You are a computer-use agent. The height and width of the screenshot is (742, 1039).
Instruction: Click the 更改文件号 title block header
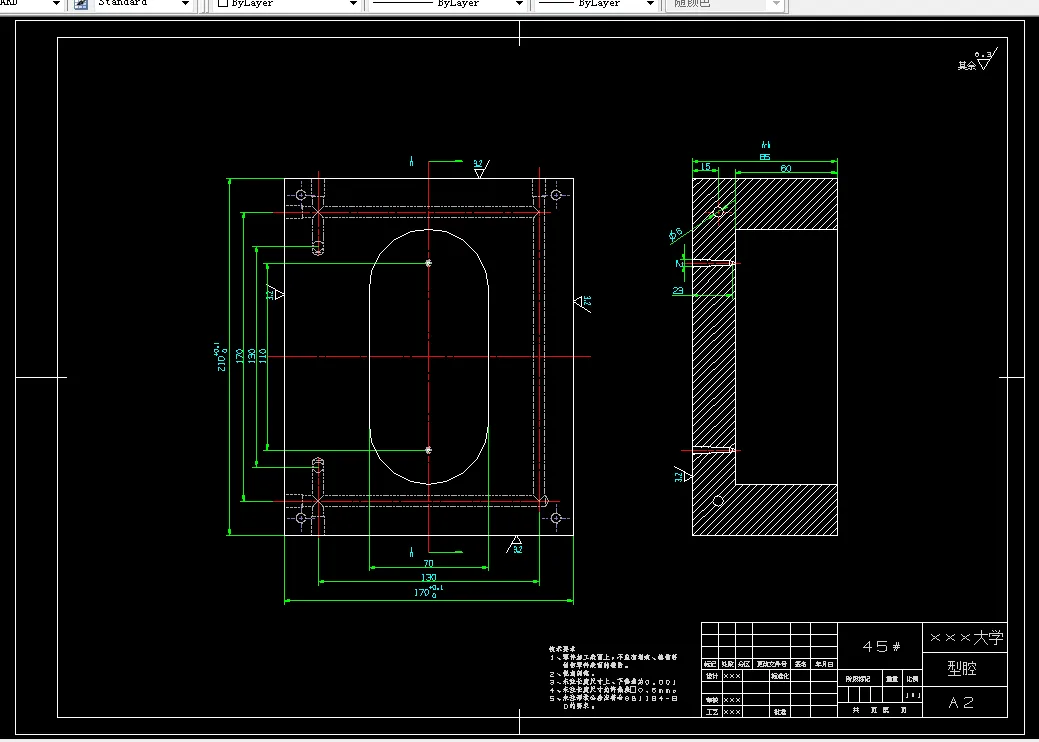click(771, 664)
